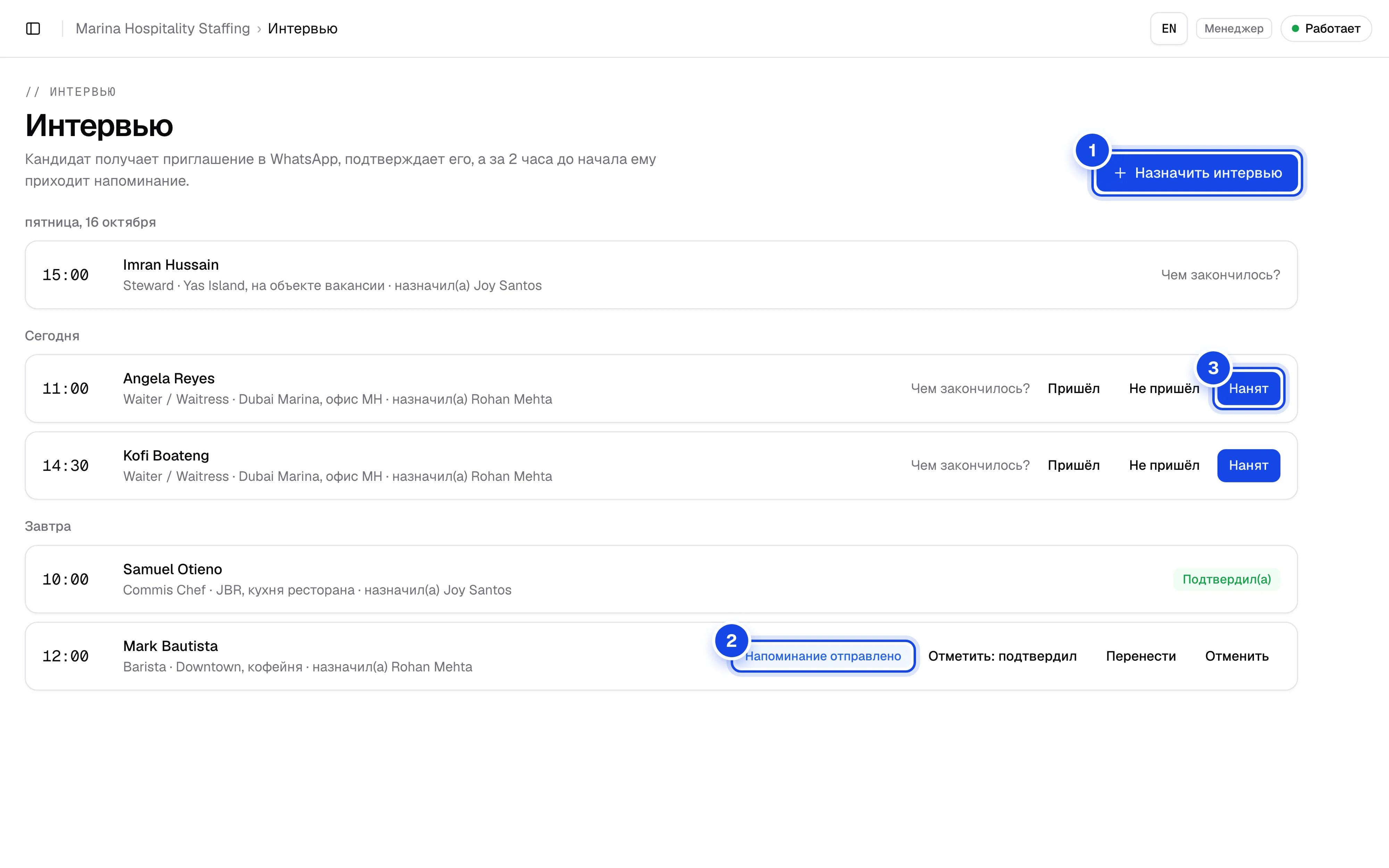Click Чем закончилось? in Kofi Boateng row
This screenshot has height=868, width=1389.
(x=970, y=466)
